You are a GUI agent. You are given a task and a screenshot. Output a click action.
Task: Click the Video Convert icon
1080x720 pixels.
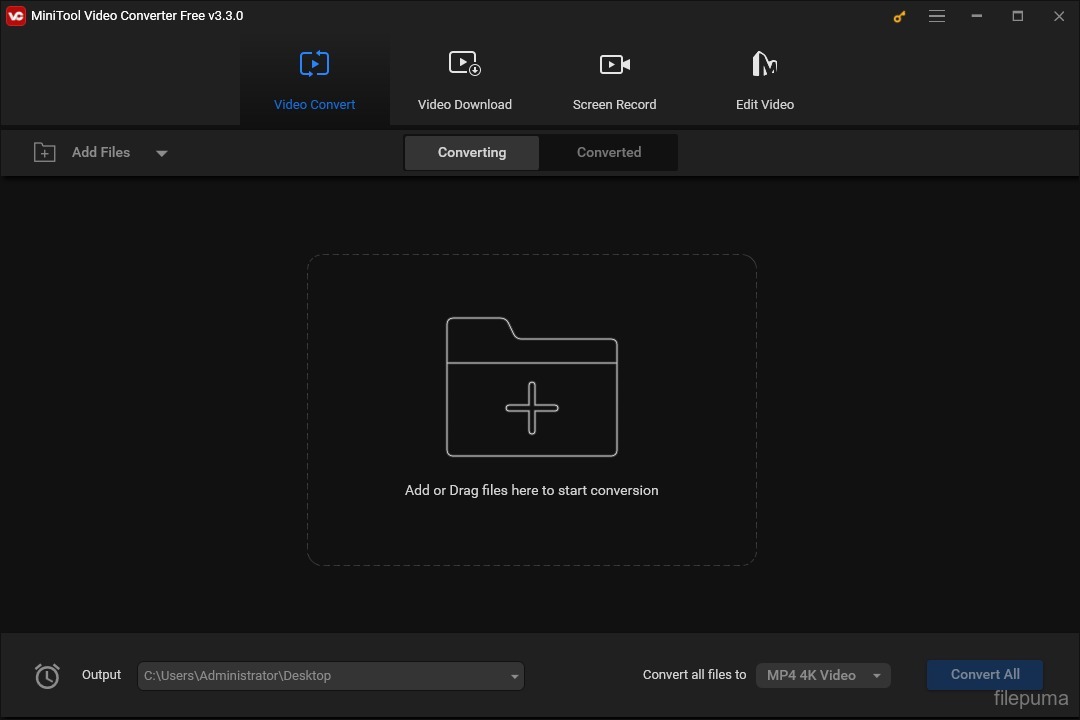[314, 63]
